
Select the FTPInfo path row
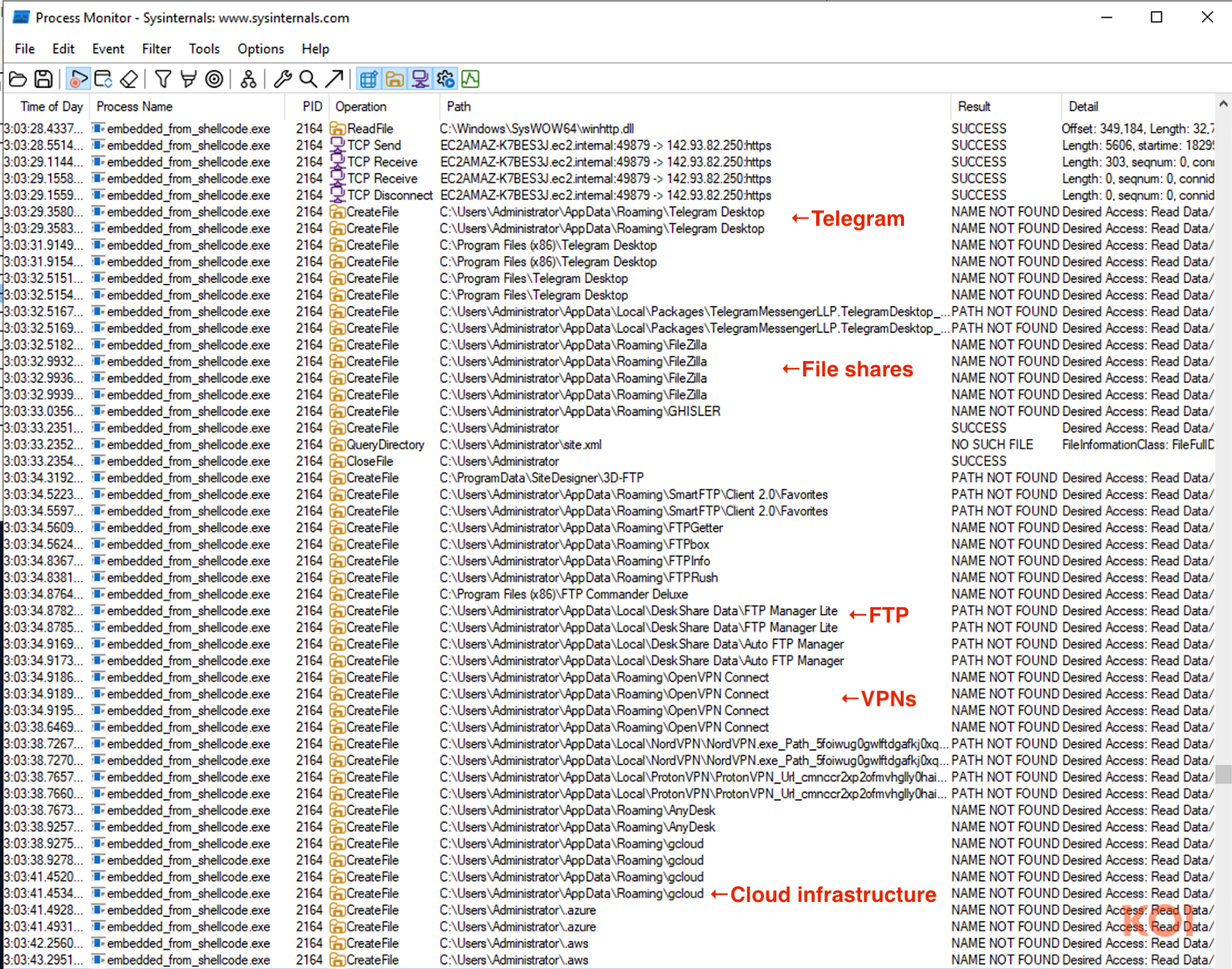(x=609, y=561)
